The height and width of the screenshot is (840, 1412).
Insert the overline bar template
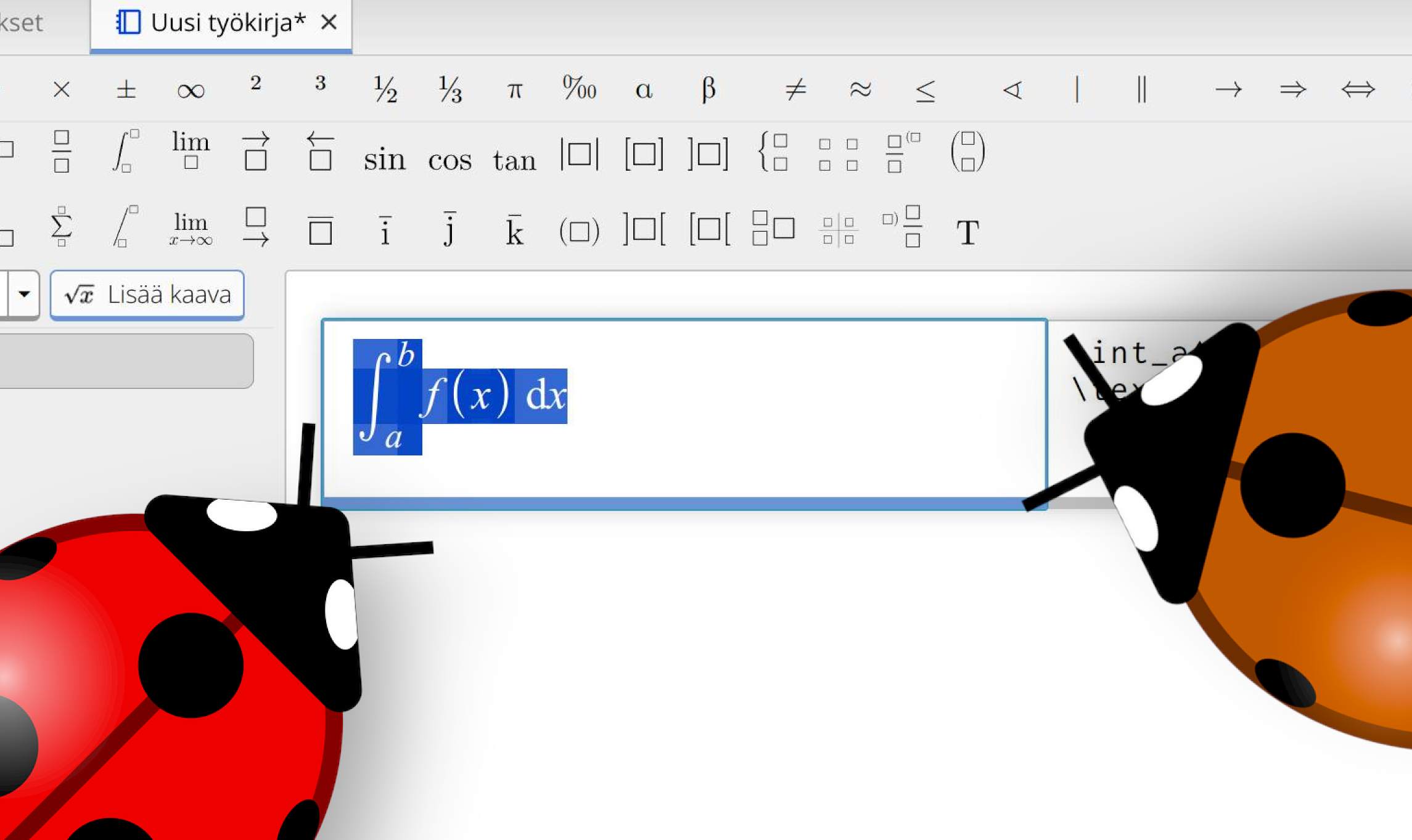(x=321, y=230)
